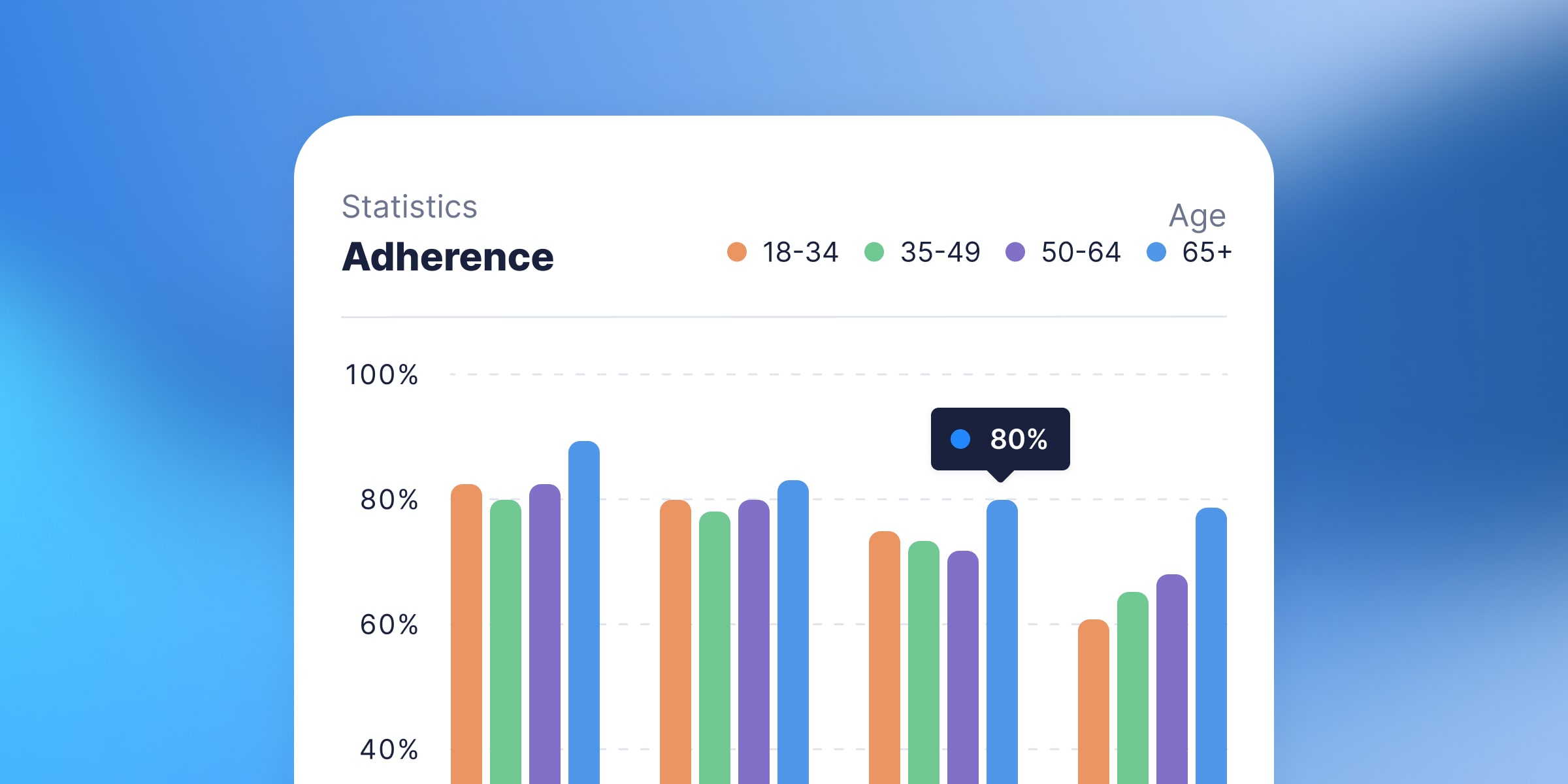
Task: Click the purple 50-64 legend dot
Action: 1015,252
